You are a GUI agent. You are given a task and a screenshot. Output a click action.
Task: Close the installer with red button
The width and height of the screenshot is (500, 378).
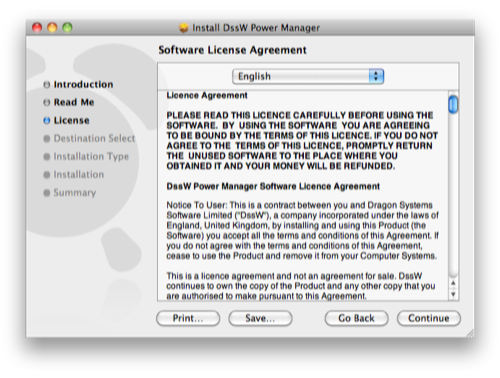[x=37, y=27]
